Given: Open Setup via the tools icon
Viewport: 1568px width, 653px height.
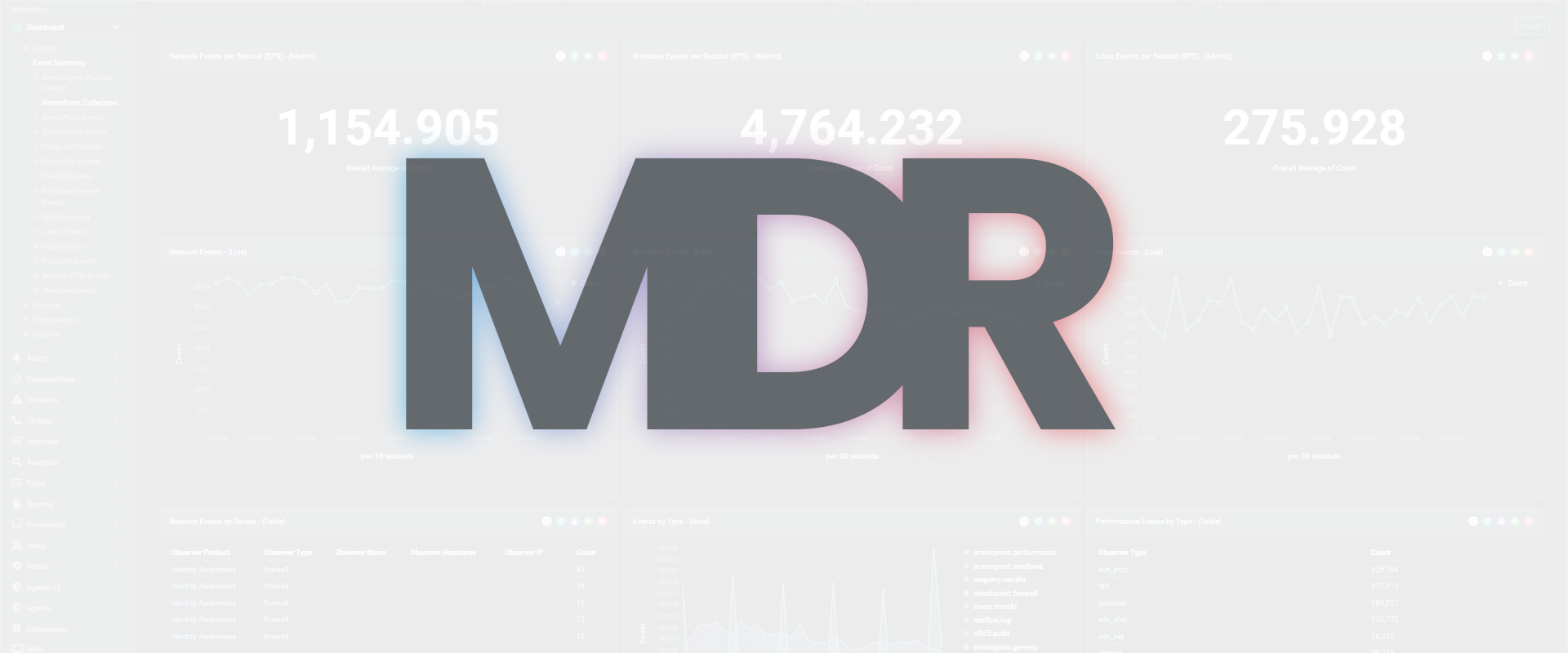Looking at the screenshot, I should (16, 546).
